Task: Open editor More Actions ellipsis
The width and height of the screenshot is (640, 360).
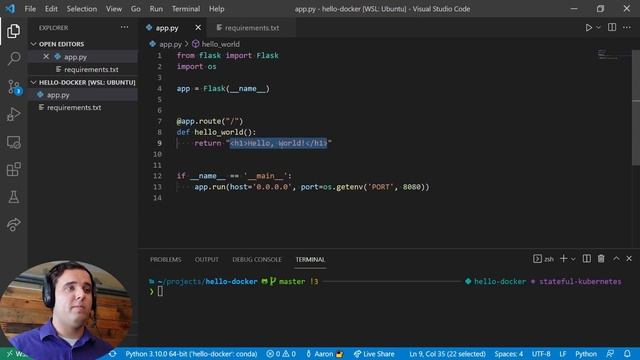Action: [x=627, y=27]
